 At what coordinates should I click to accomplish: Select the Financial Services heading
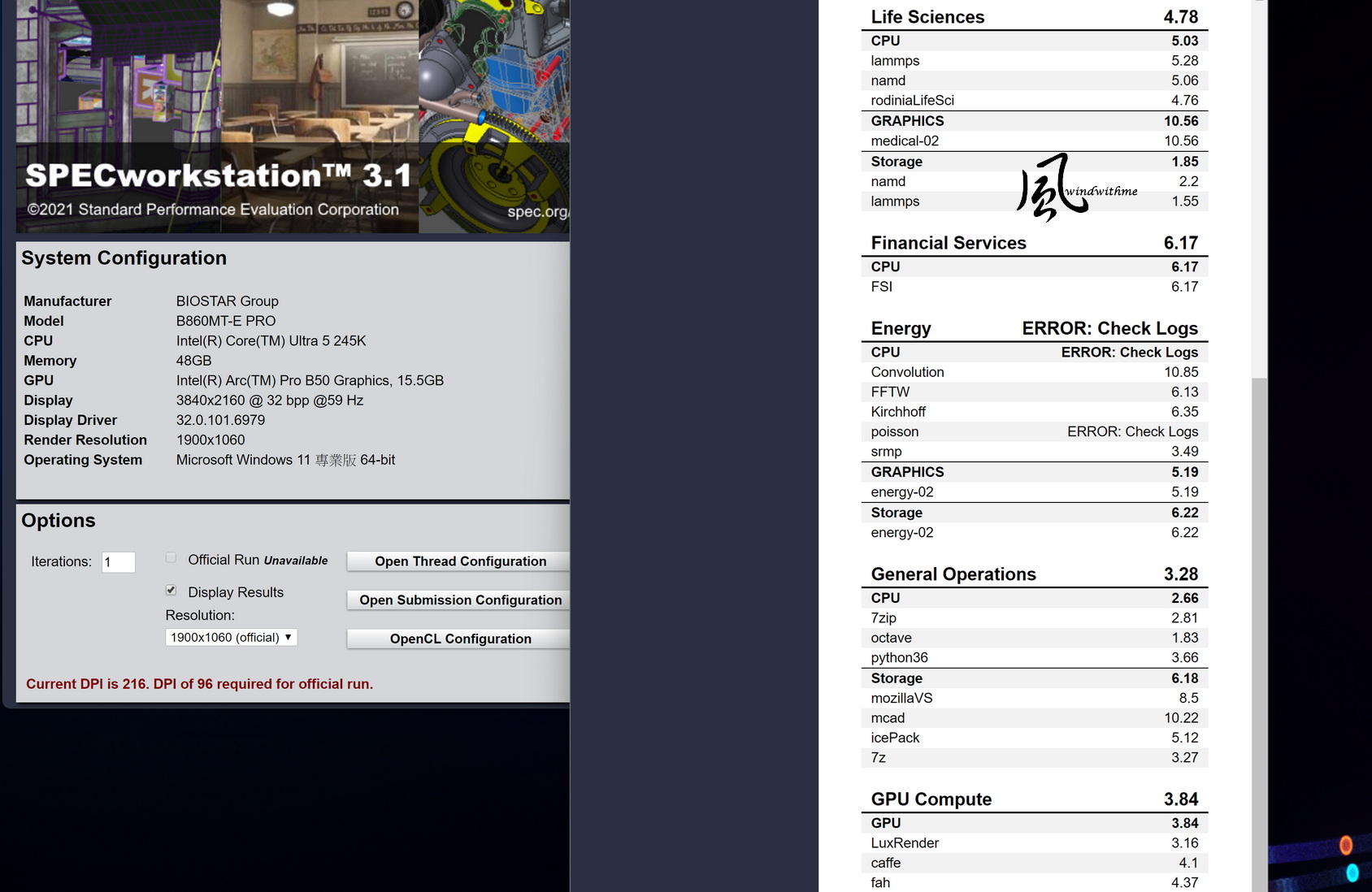[949, 243]
